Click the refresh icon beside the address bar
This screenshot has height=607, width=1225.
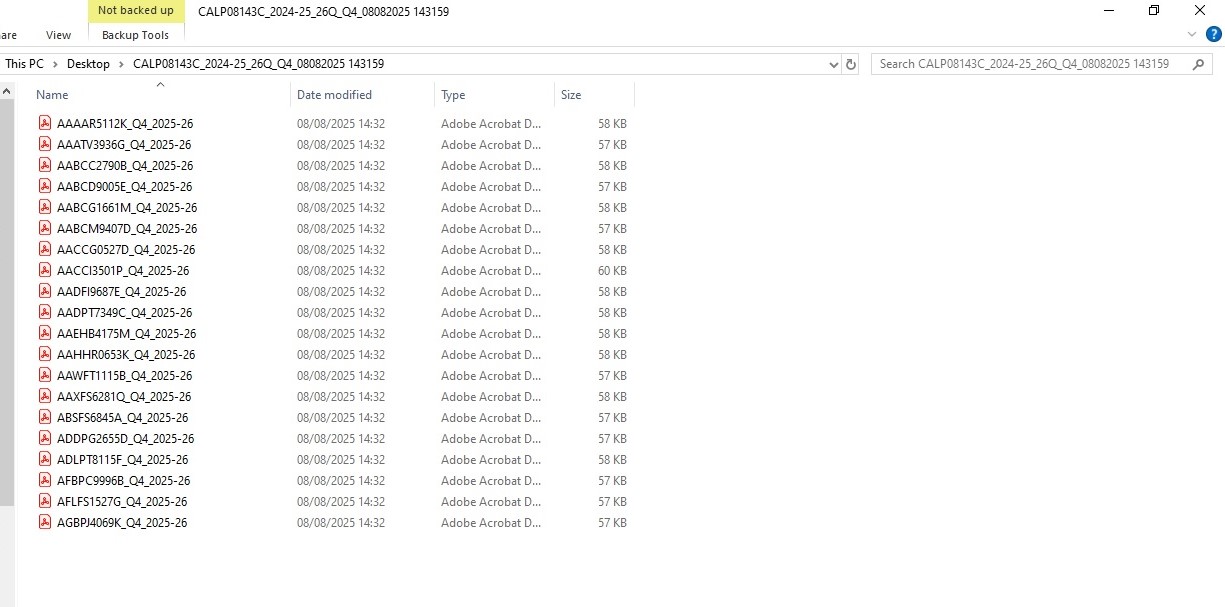click(x=851, y=64)
